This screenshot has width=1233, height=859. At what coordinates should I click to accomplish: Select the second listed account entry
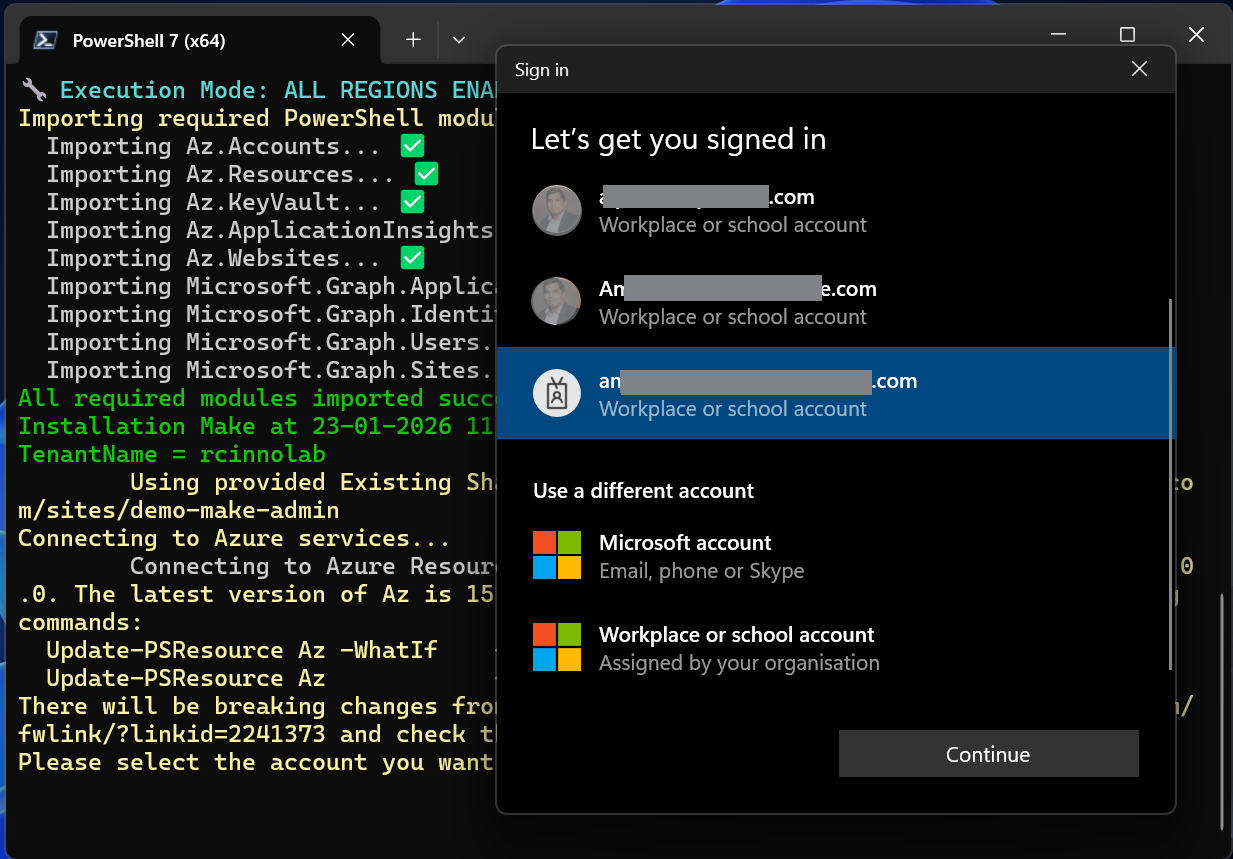click(800, 301)
